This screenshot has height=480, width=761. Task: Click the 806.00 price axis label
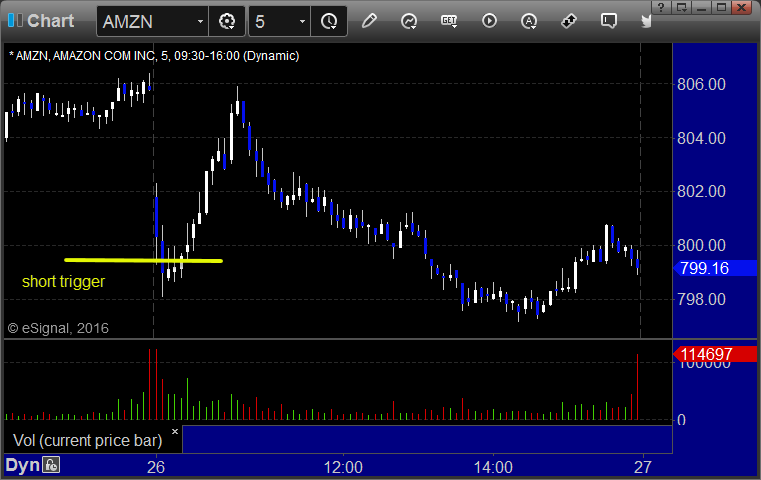701,84
